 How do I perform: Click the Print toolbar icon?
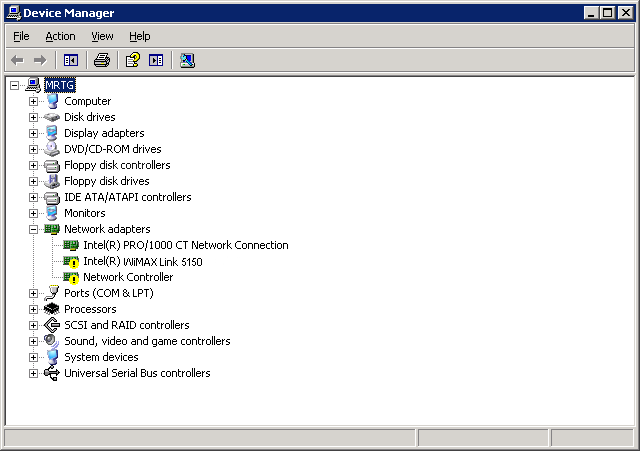tap(102, 60)
